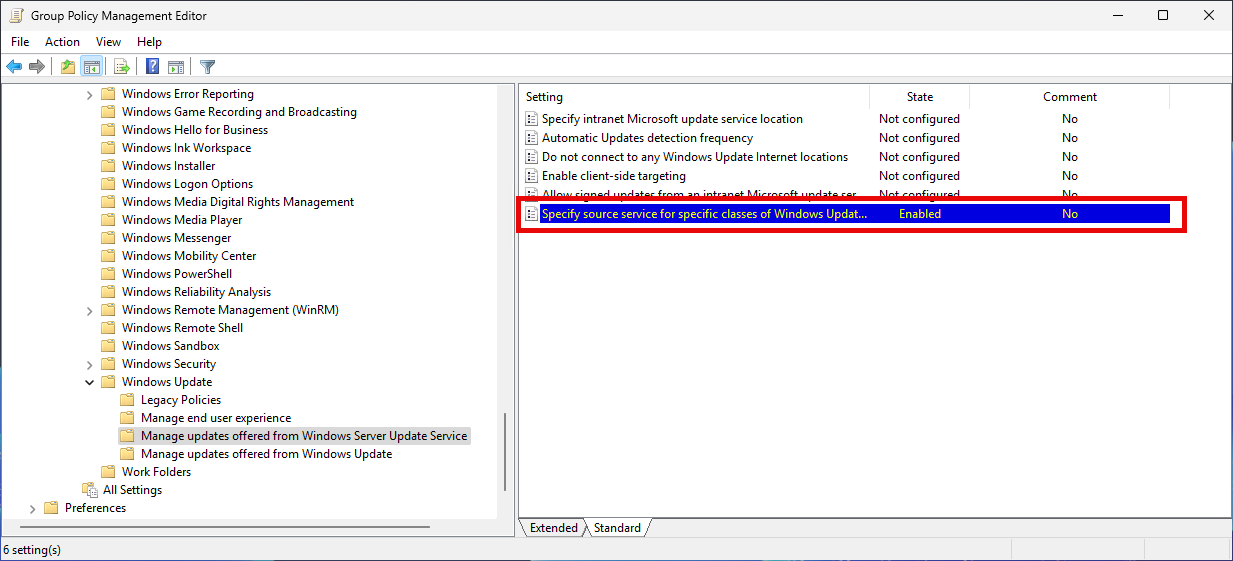Screen dimensions: 1233x561
Task: Select Windows Game Recording and Broadcasting folder
Action: (239, 112)
